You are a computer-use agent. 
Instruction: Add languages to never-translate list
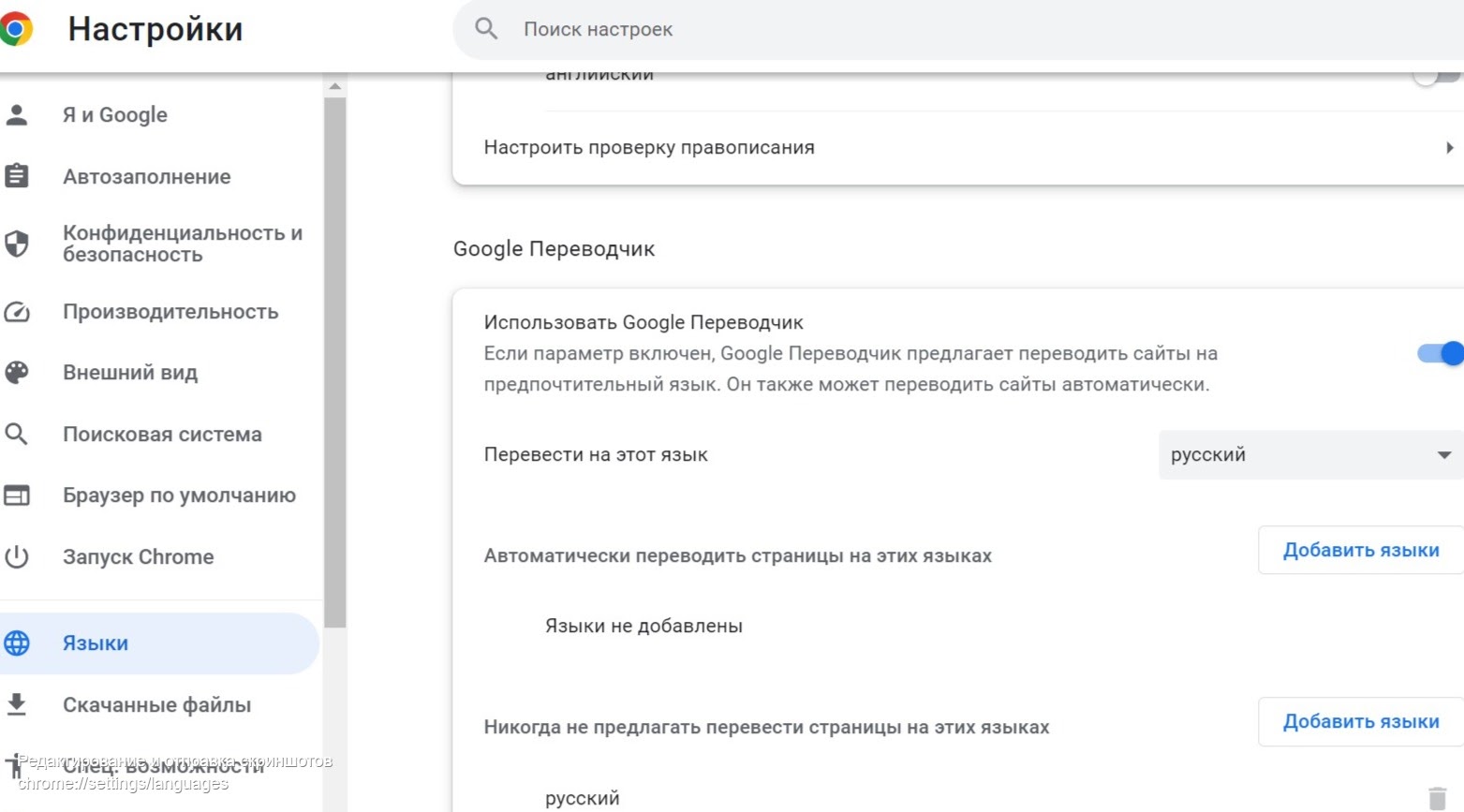pyautogui.click(x=1361, y=721)
